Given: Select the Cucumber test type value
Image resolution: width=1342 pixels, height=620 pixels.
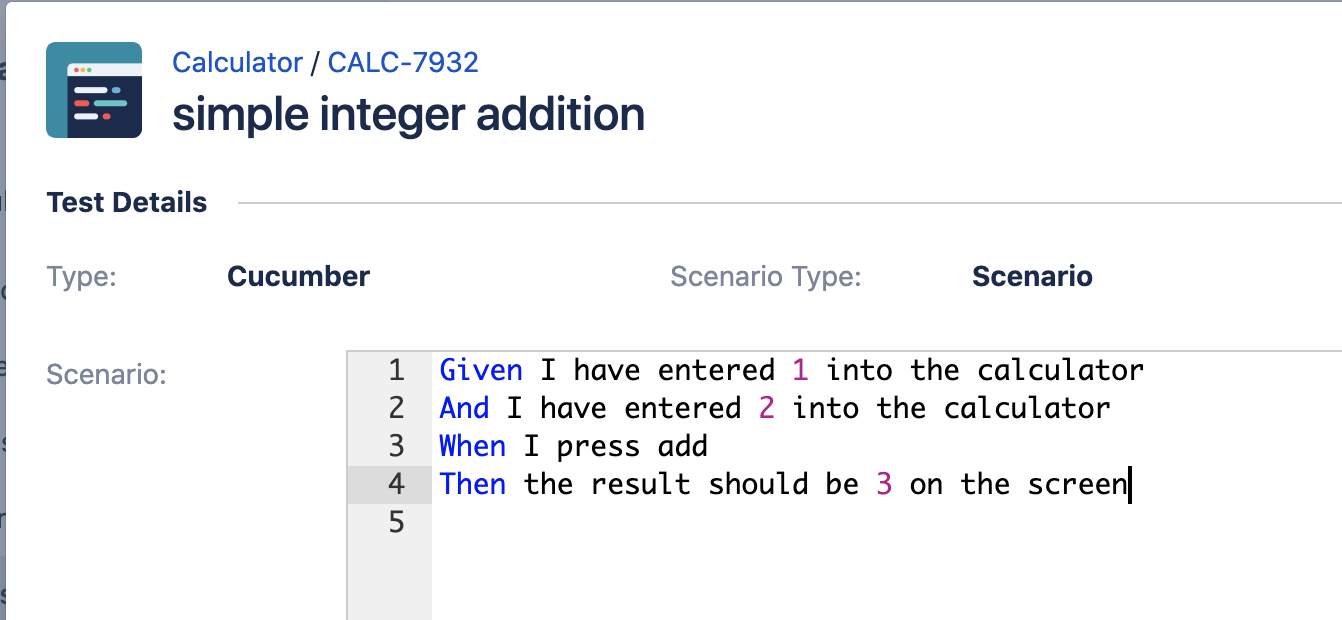Looking at the screenshot, I should (299, 276).
